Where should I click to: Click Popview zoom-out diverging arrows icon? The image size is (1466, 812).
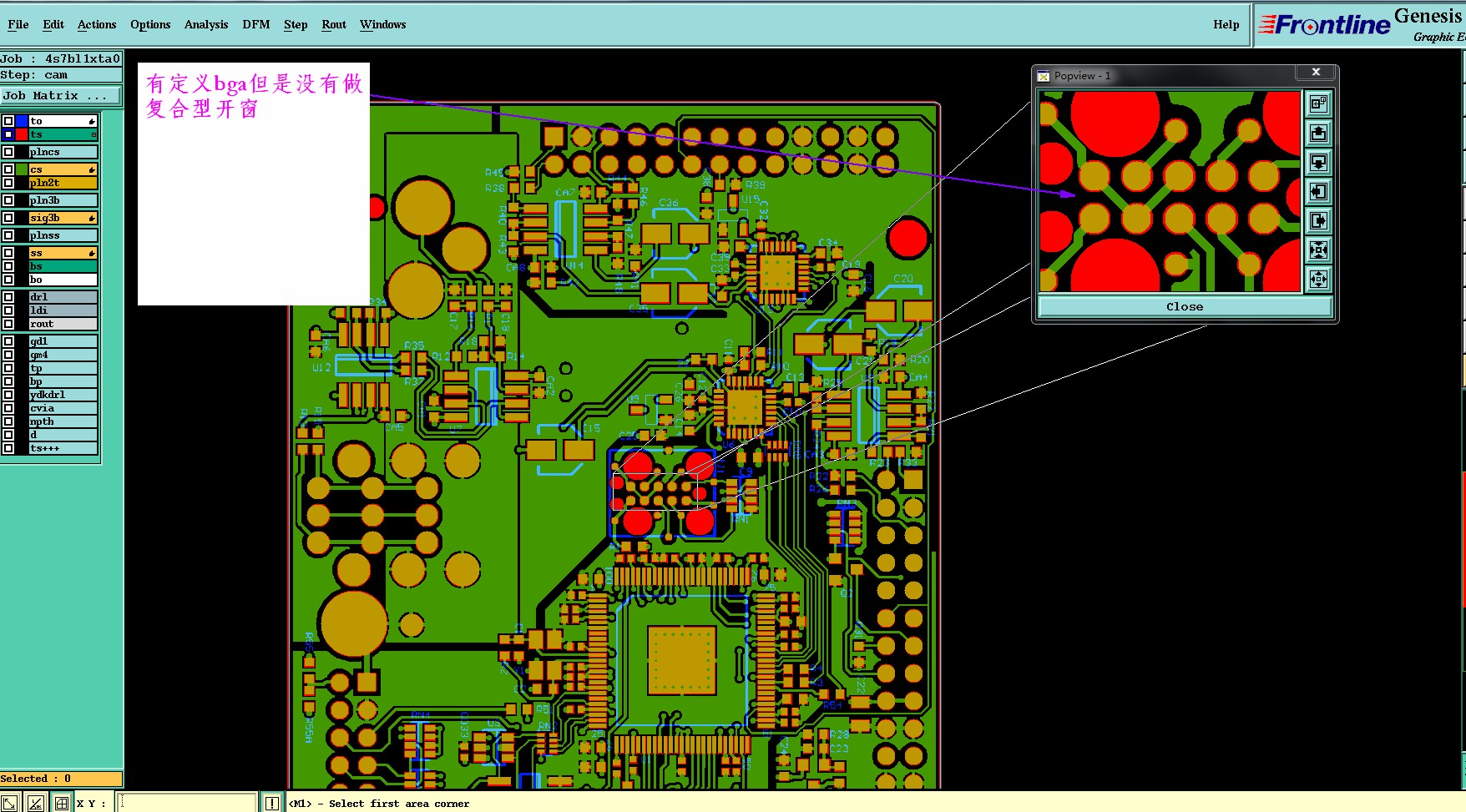click(x=1318, y=279)
